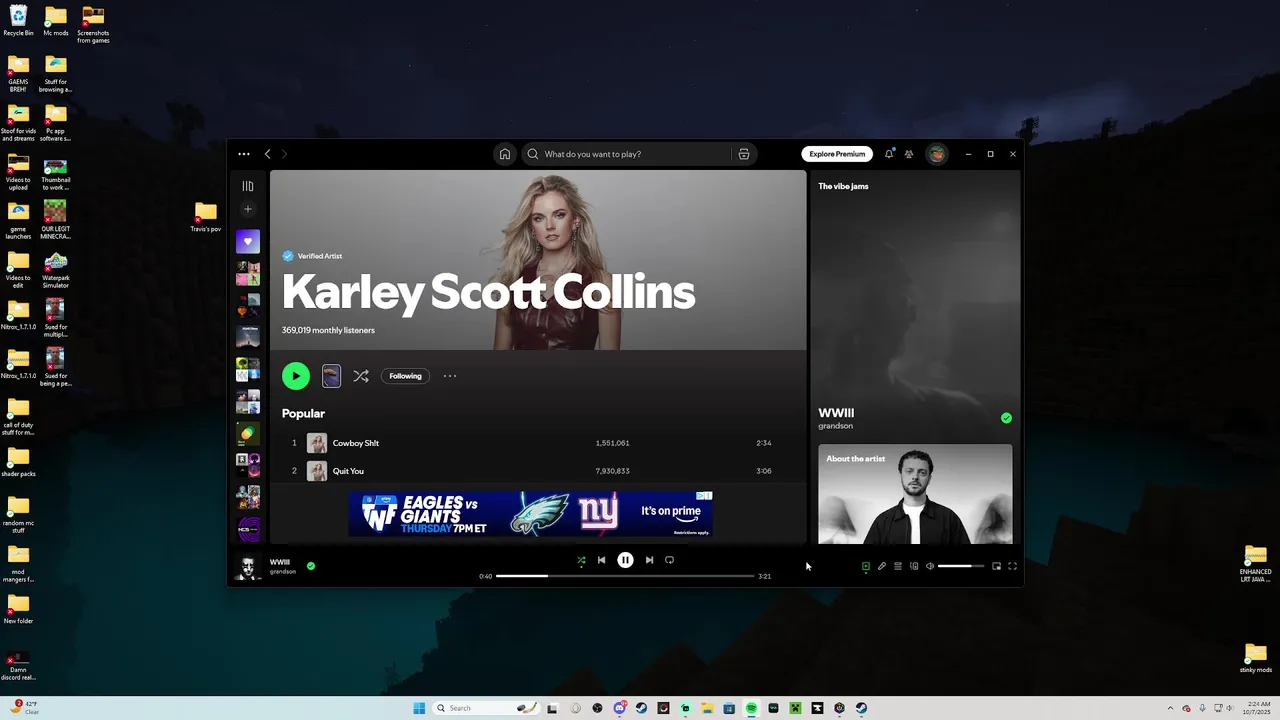Screen dimensions: 1280x720
Task: Collapse Your Library sidebar icon
Action: [x=248, y=186]
